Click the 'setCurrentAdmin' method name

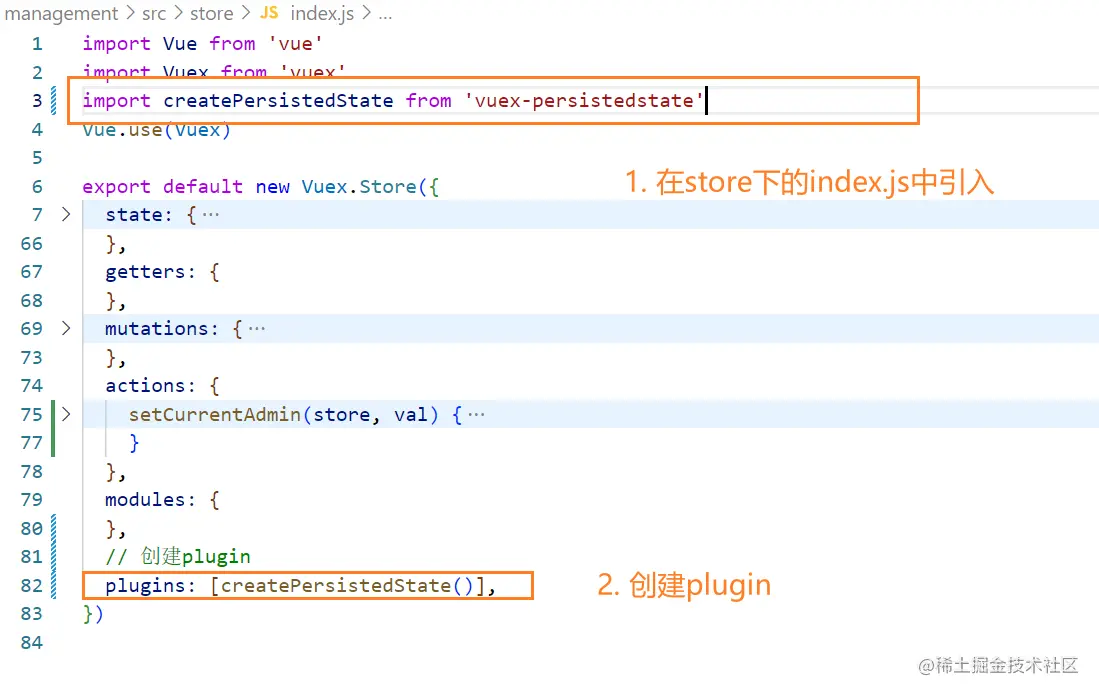214,414
